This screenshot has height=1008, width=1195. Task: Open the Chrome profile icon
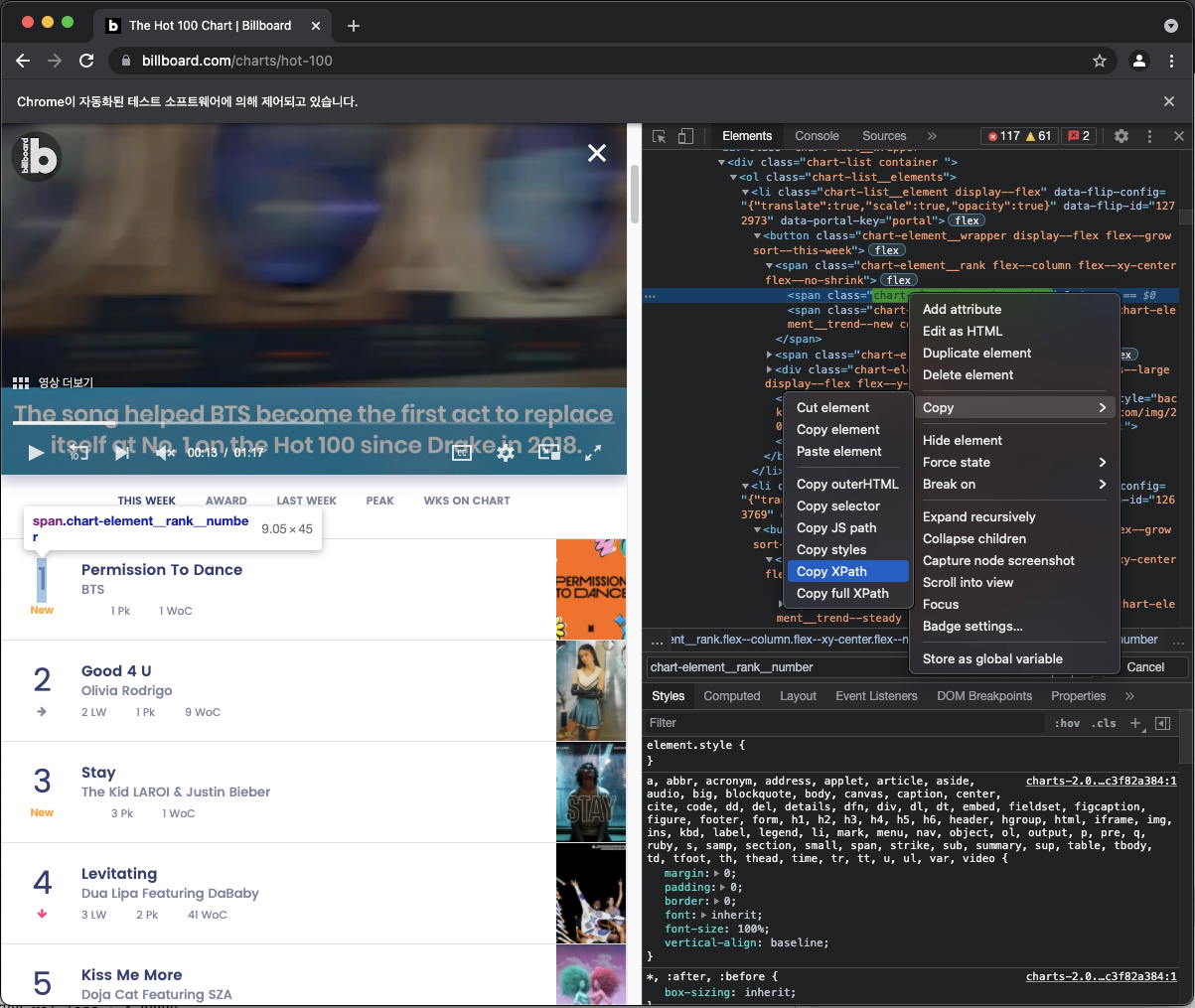[1139, 61]
